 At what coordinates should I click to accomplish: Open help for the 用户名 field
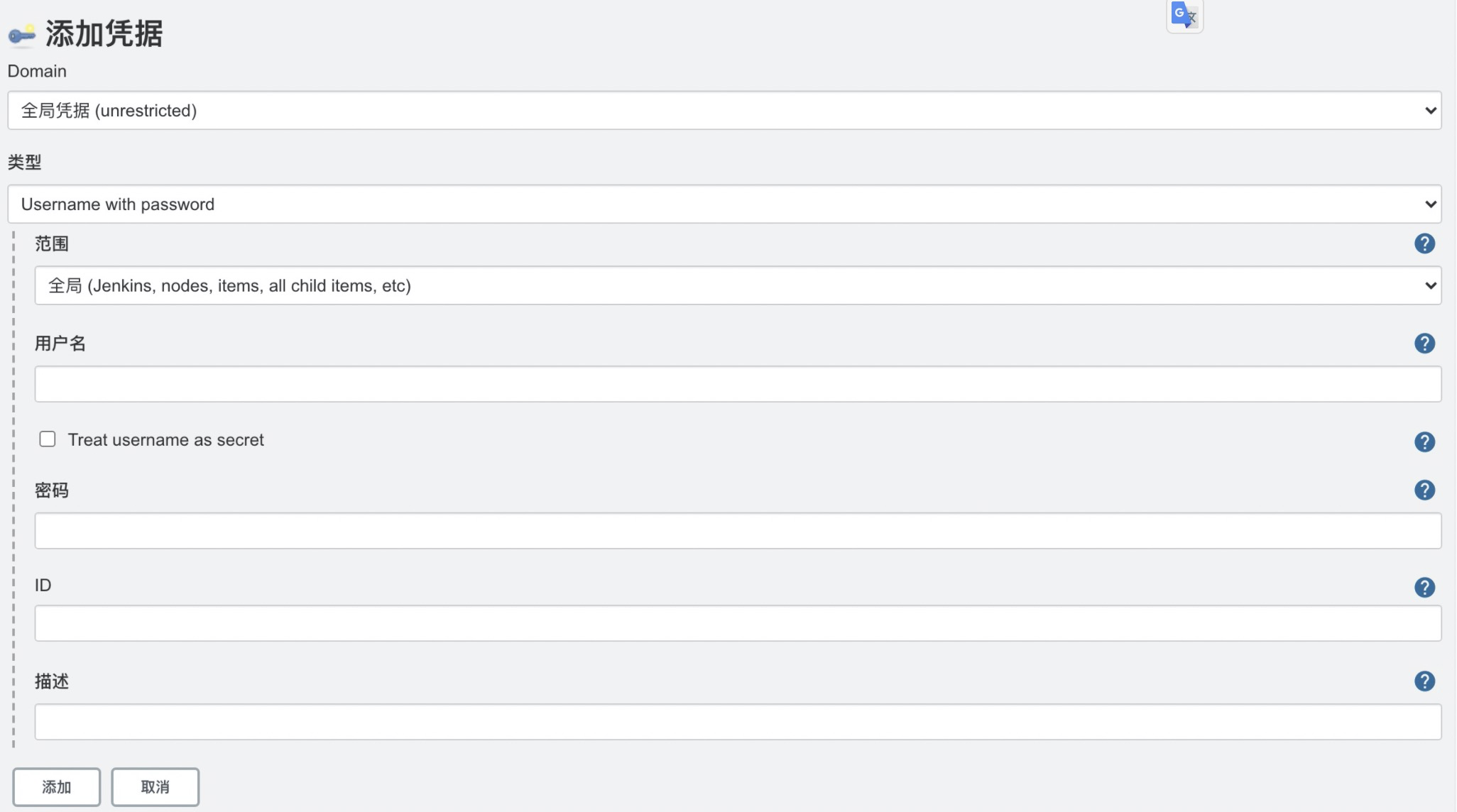tap(1424, 344)
